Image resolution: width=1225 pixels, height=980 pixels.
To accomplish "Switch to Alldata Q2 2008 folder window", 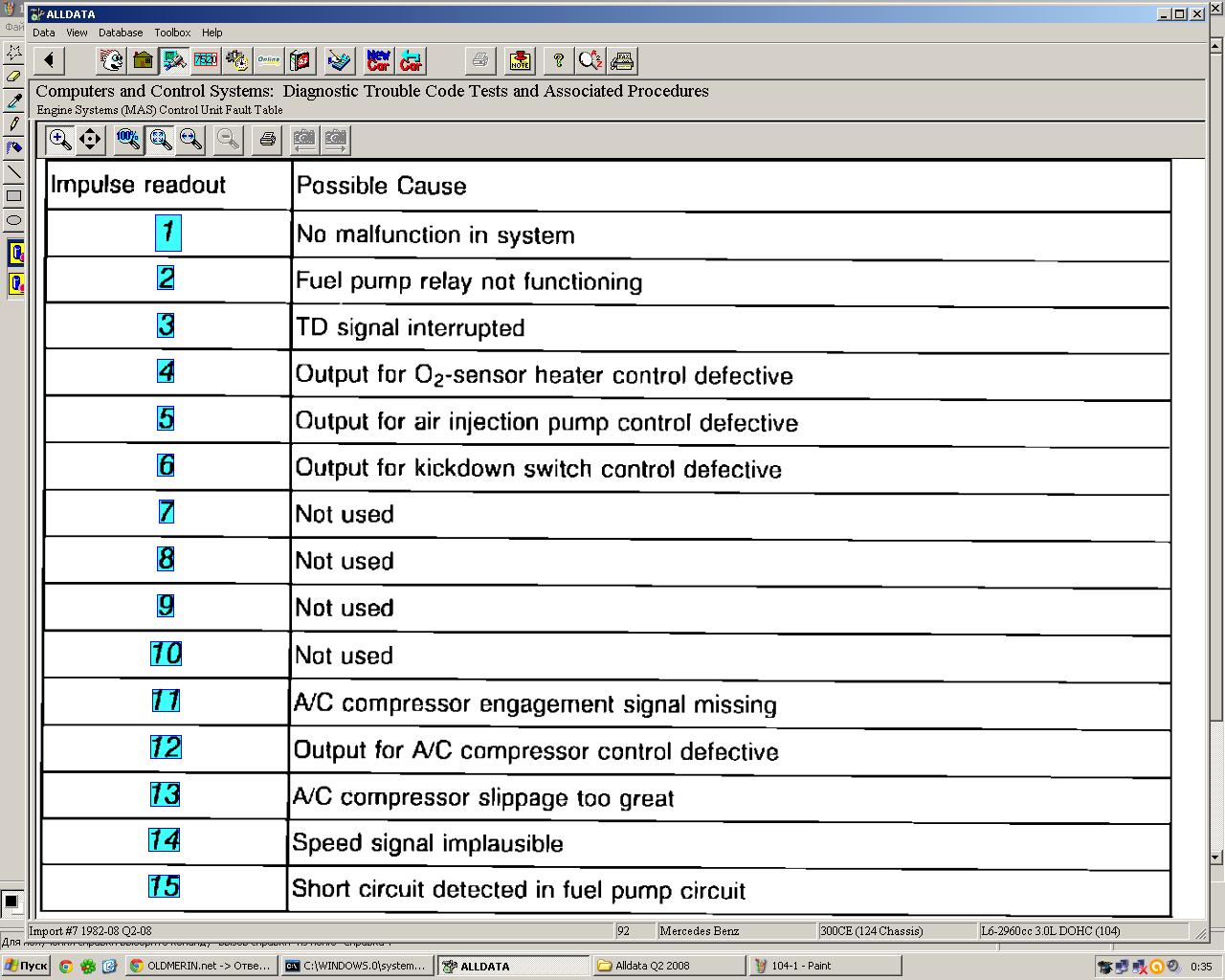I will pyautogui.click(x=668, y=966).
